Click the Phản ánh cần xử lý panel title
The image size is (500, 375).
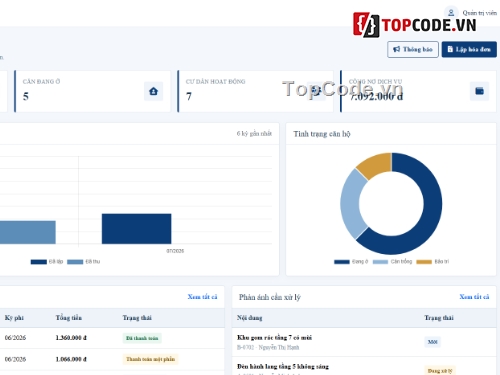270,297
